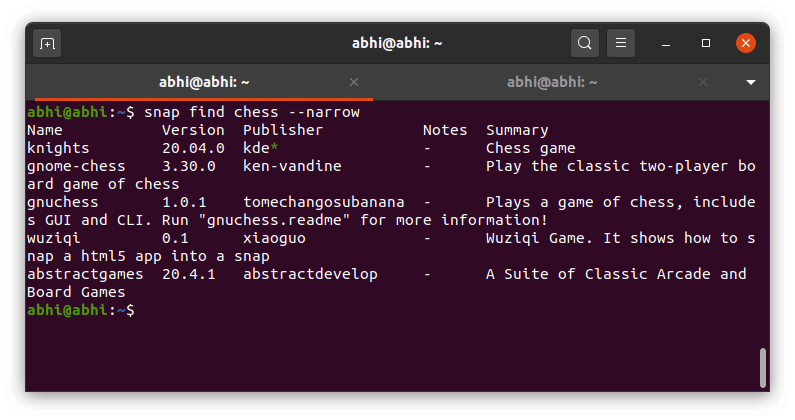
Task: Click the tomechangosubanana publisher text
Action: [324, 202]
